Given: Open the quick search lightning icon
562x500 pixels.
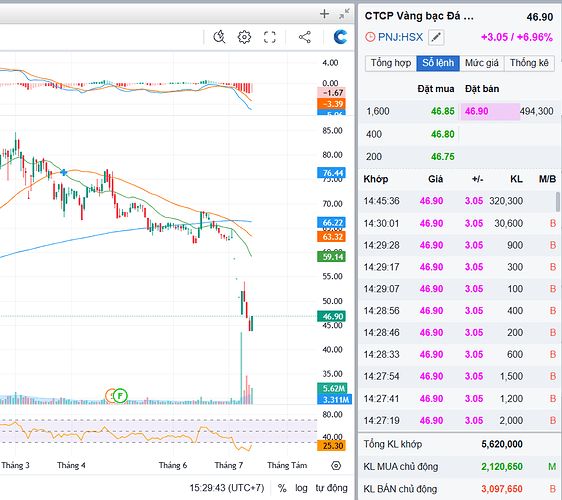Looking at the screenshot, I should [x=219, y=37].
